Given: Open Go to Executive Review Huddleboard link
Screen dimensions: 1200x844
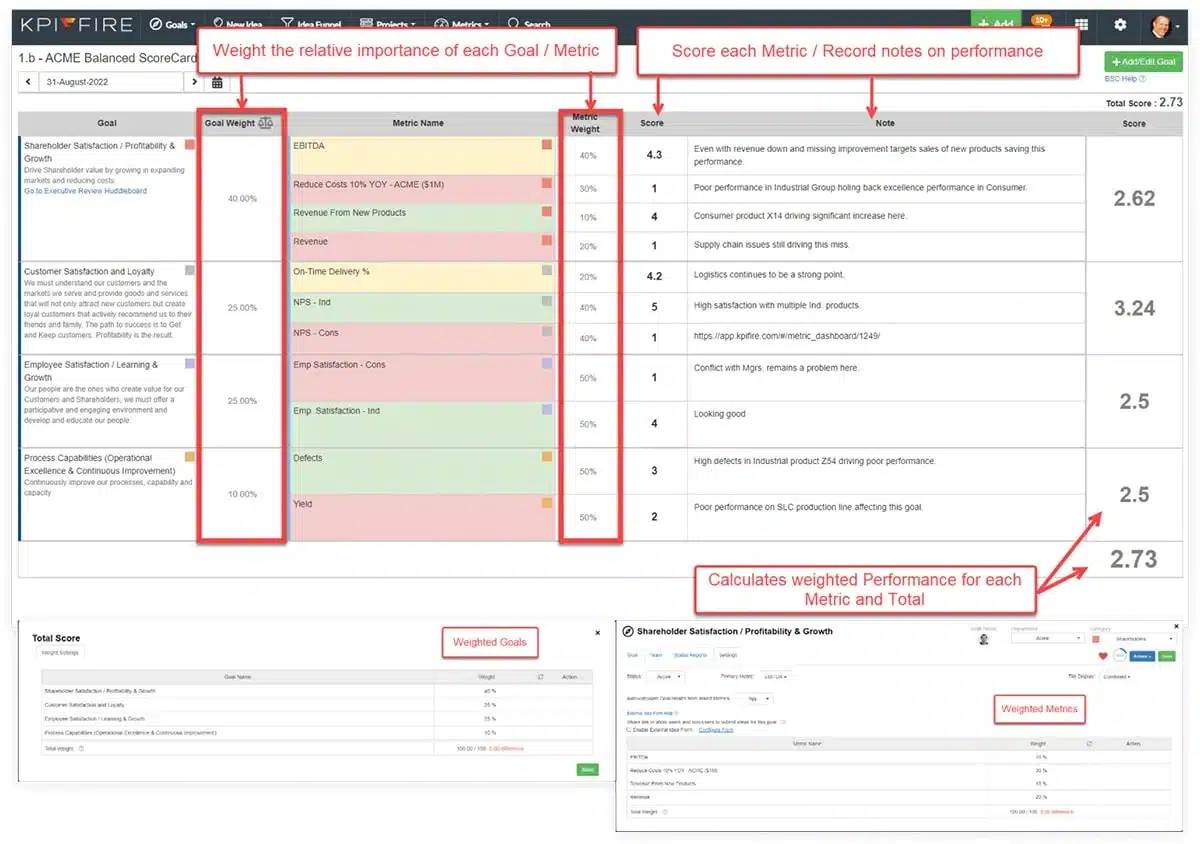Looking at the screenshot, I should [x=85, y=191].
